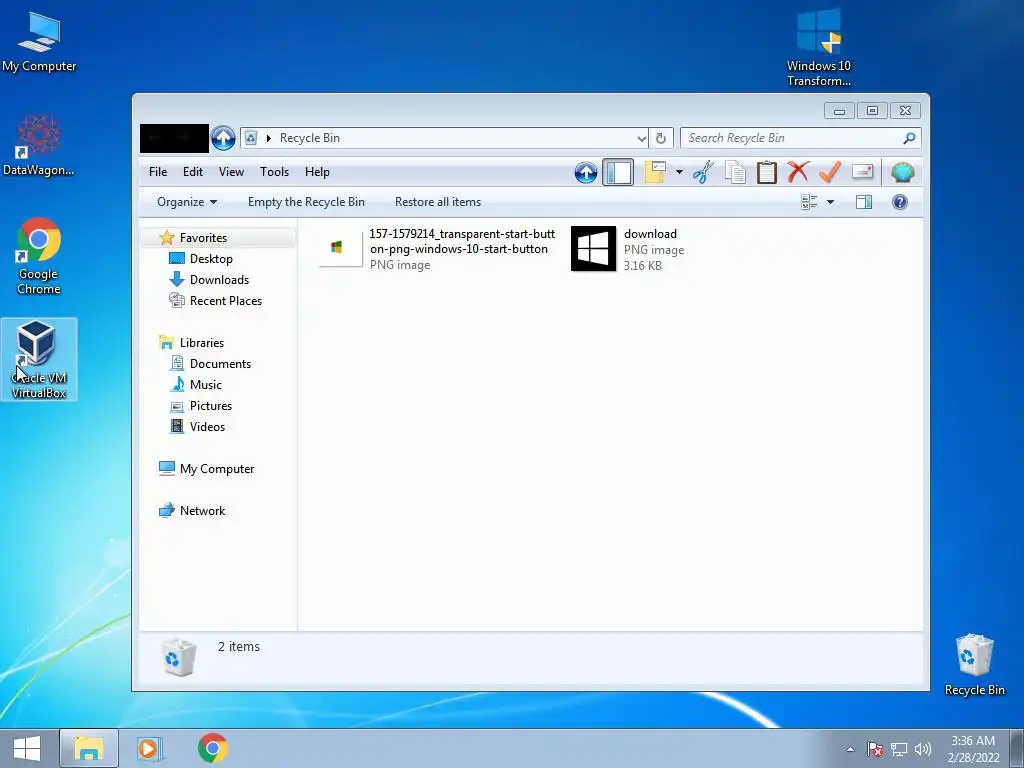1024x768 pixels.
Task: Select Downloads under Favorites
Action: 219,280
